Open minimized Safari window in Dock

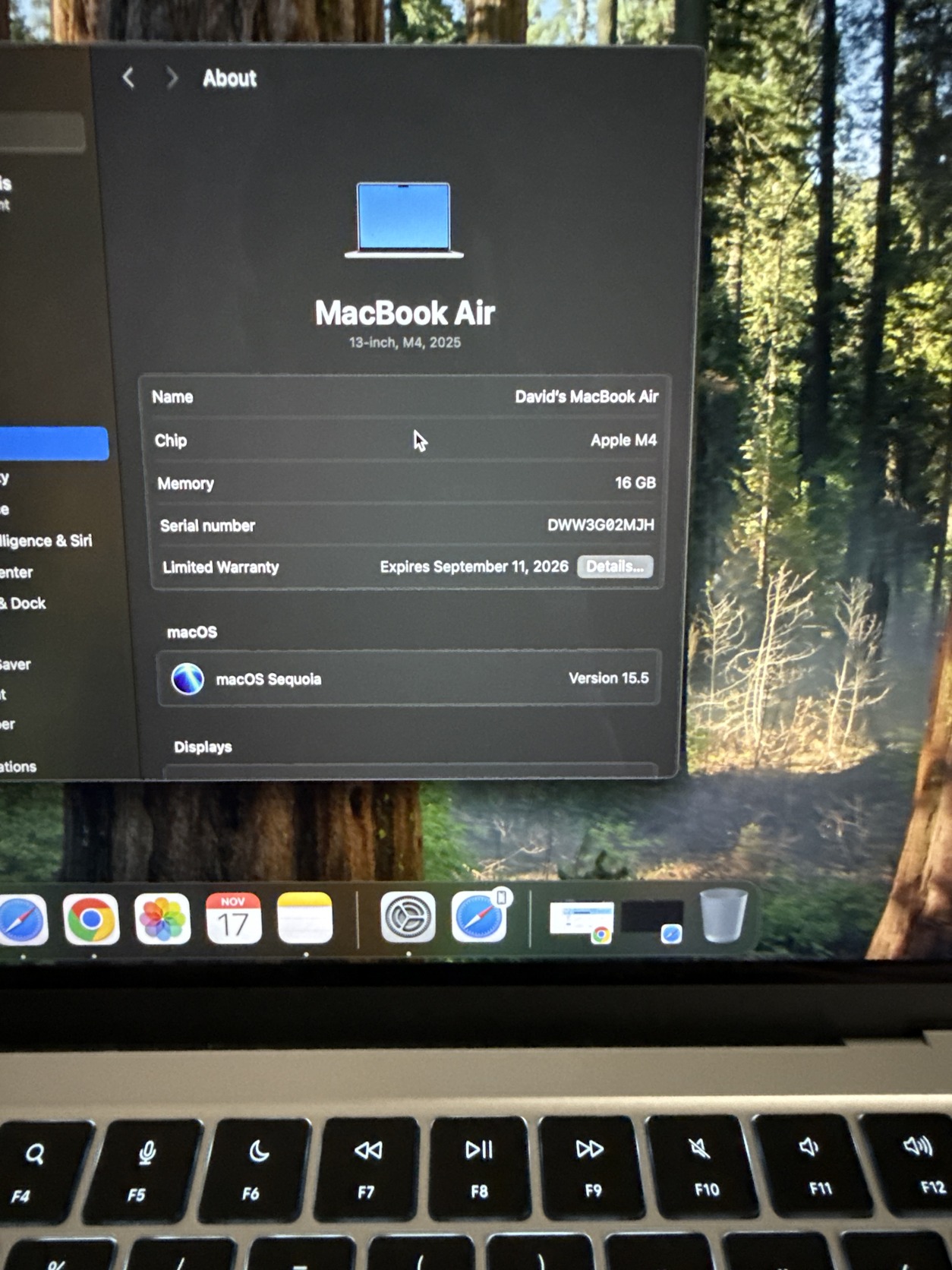[652, 919]
